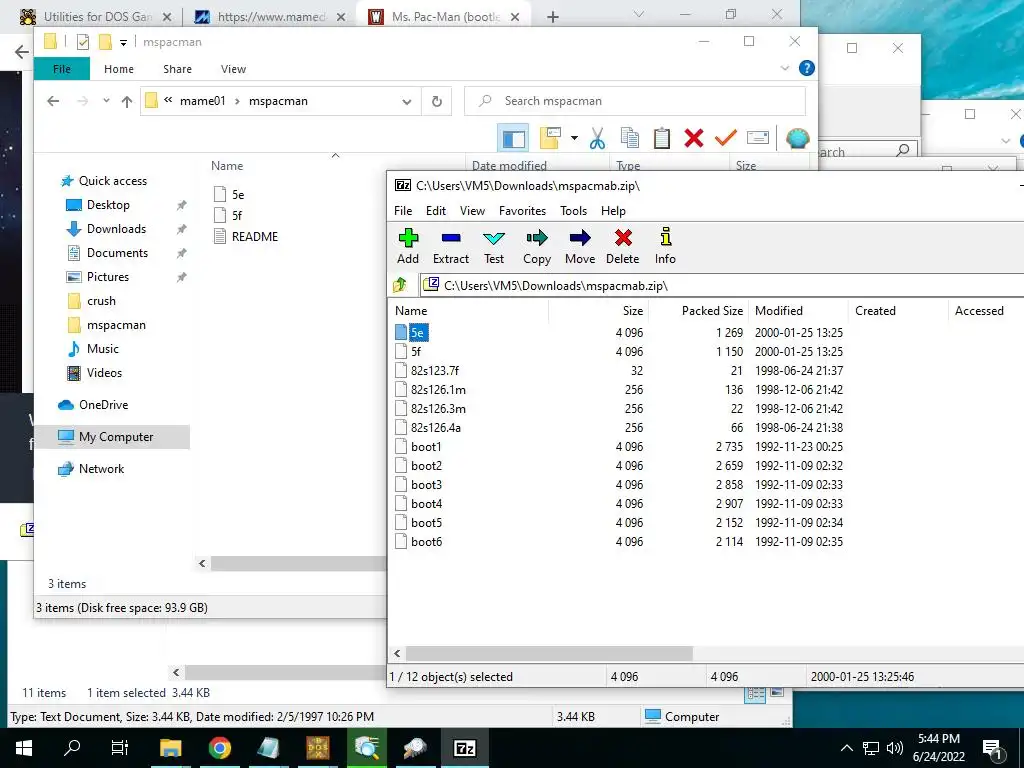Open 7-Zip File menu
1024x768 pixels.
[x=403, y=210]
